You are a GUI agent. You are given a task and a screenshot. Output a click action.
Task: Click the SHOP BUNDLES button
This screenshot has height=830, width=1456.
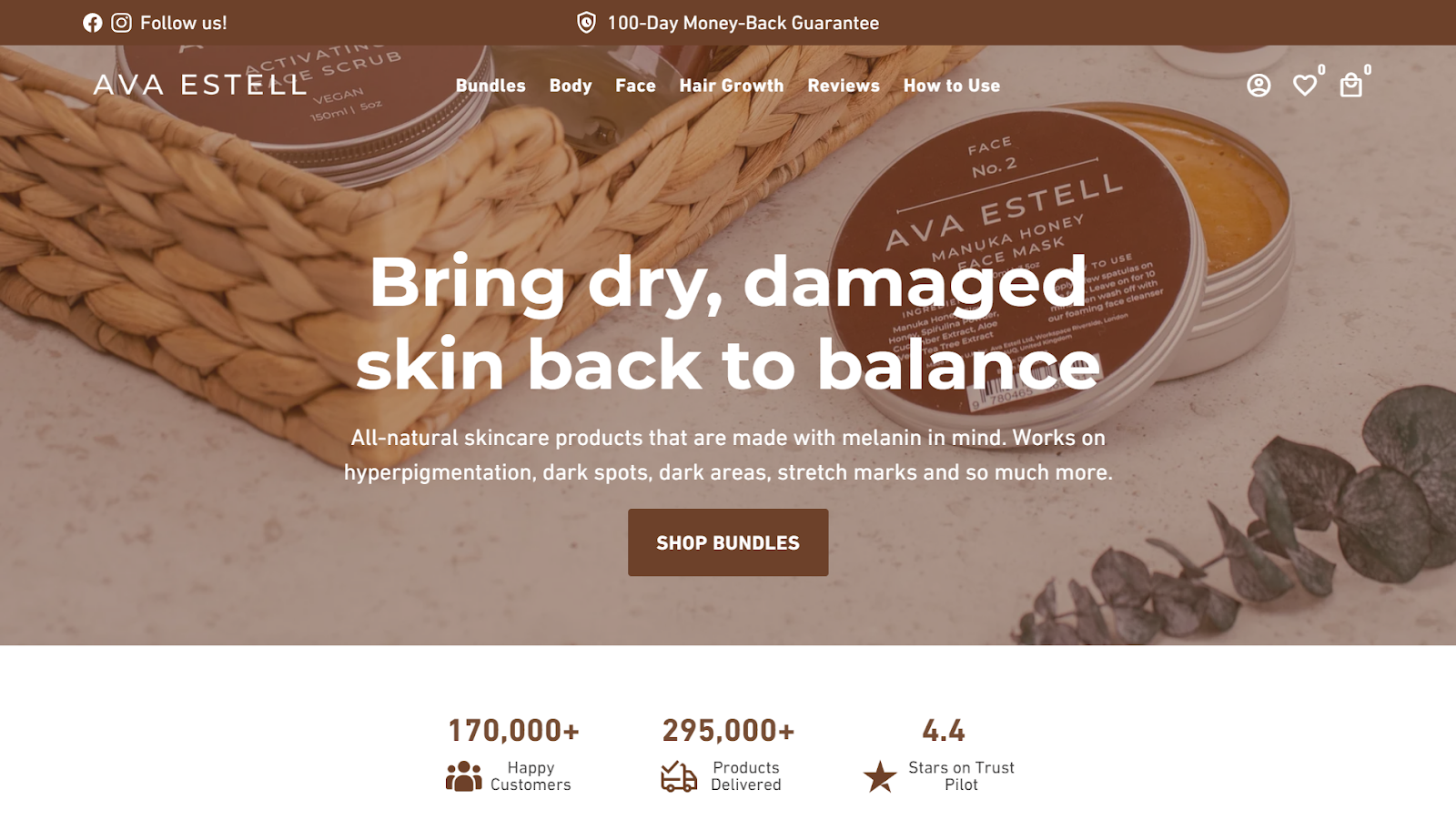tap(728, 542)
